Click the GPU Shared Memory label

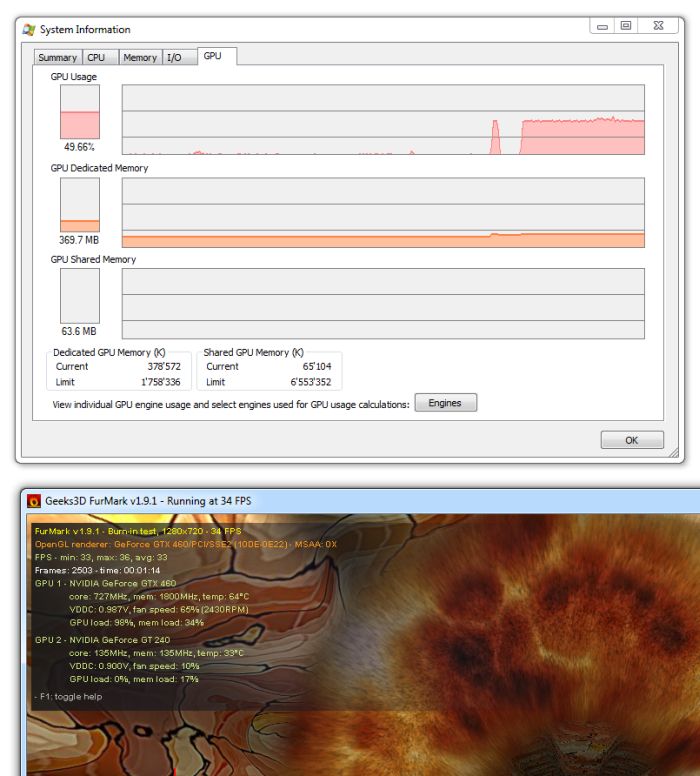point(93,259)
